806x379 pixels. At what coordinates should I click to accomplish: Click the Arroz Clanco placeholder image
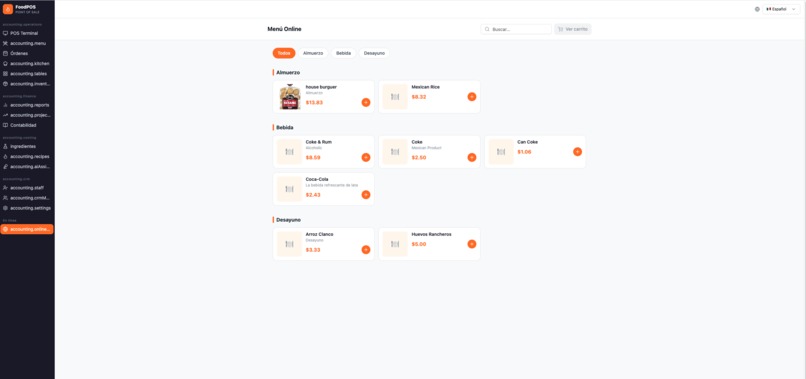coord(289,244)
